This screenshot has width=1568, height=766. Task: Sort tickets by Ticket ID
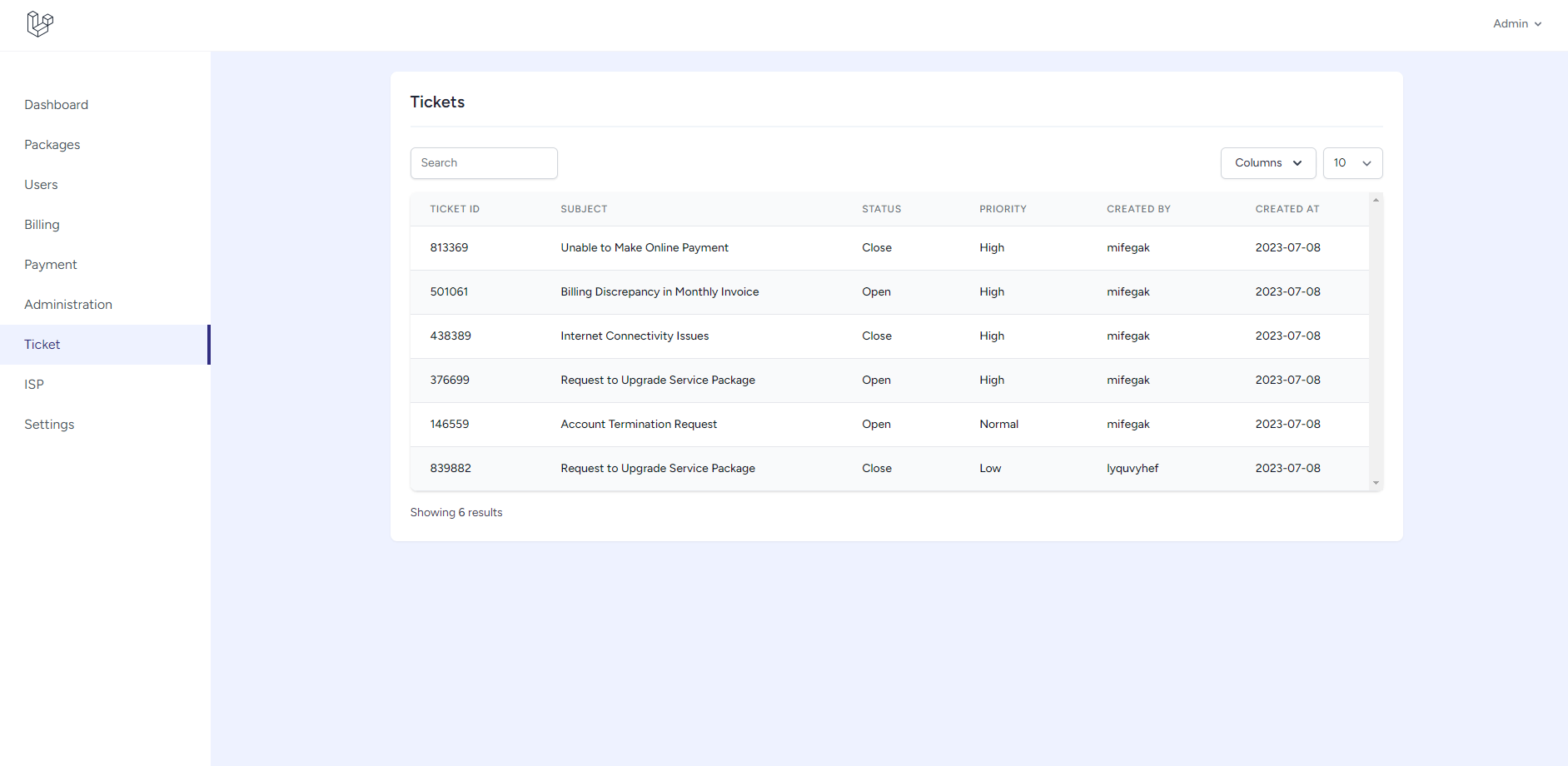(x=455, y=208)
